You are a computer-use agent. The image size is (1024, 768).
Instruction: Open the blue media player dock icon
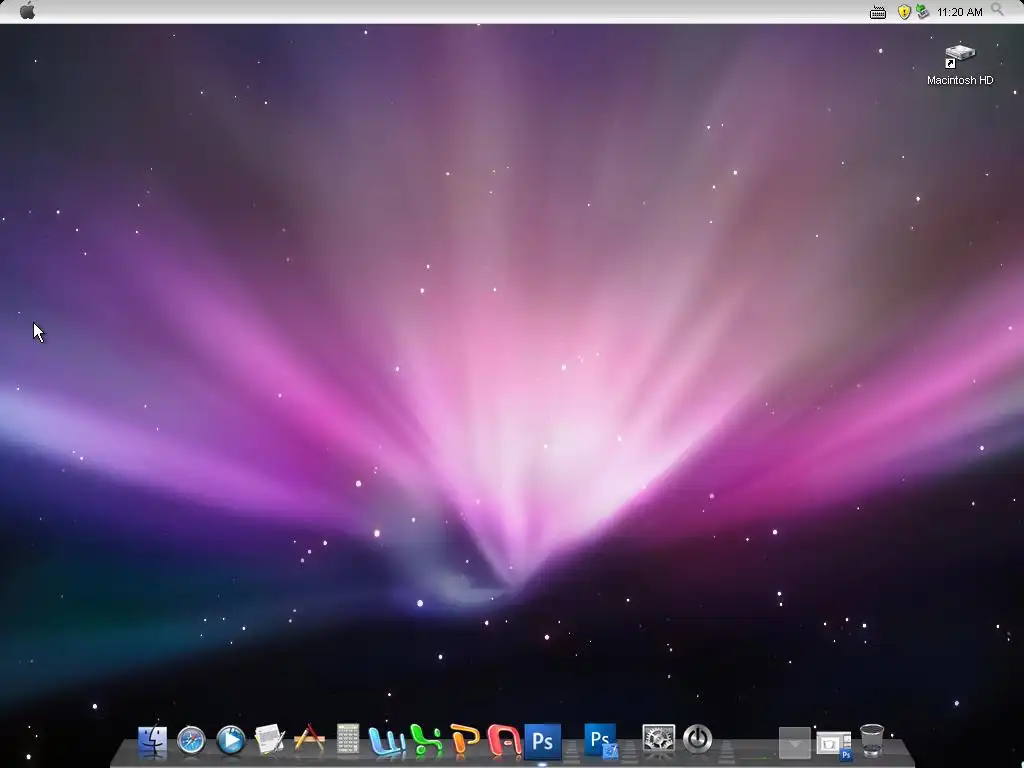click(x=231, y=741)
